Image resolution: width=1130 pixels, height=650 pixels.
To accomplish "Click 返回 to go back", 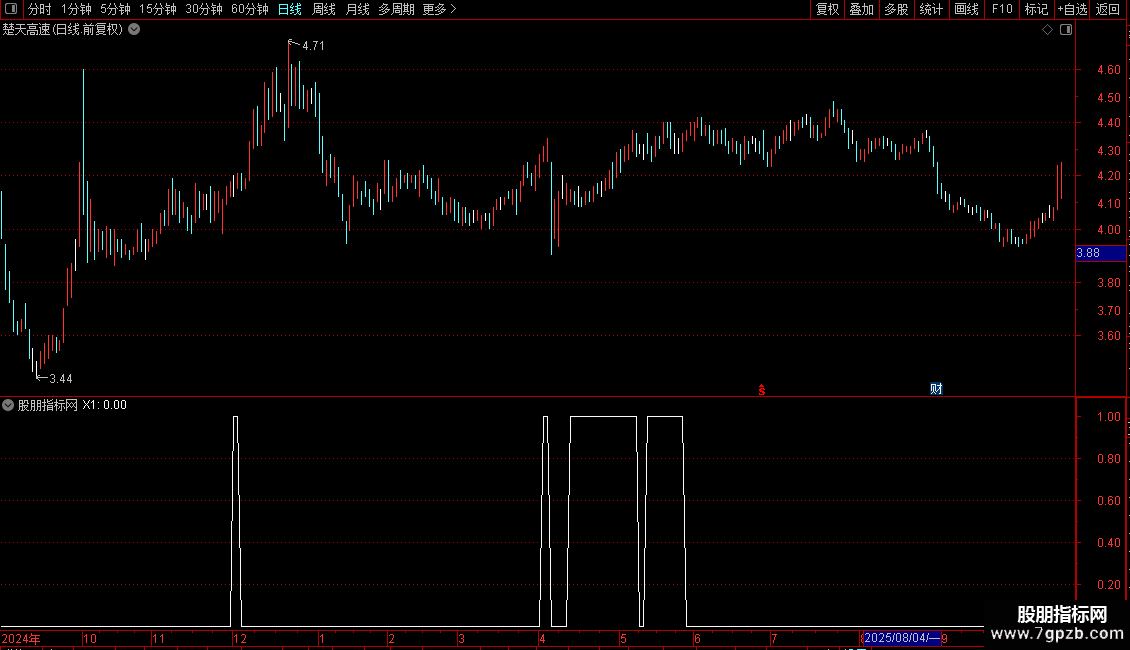I will [x=1108, y=9].
